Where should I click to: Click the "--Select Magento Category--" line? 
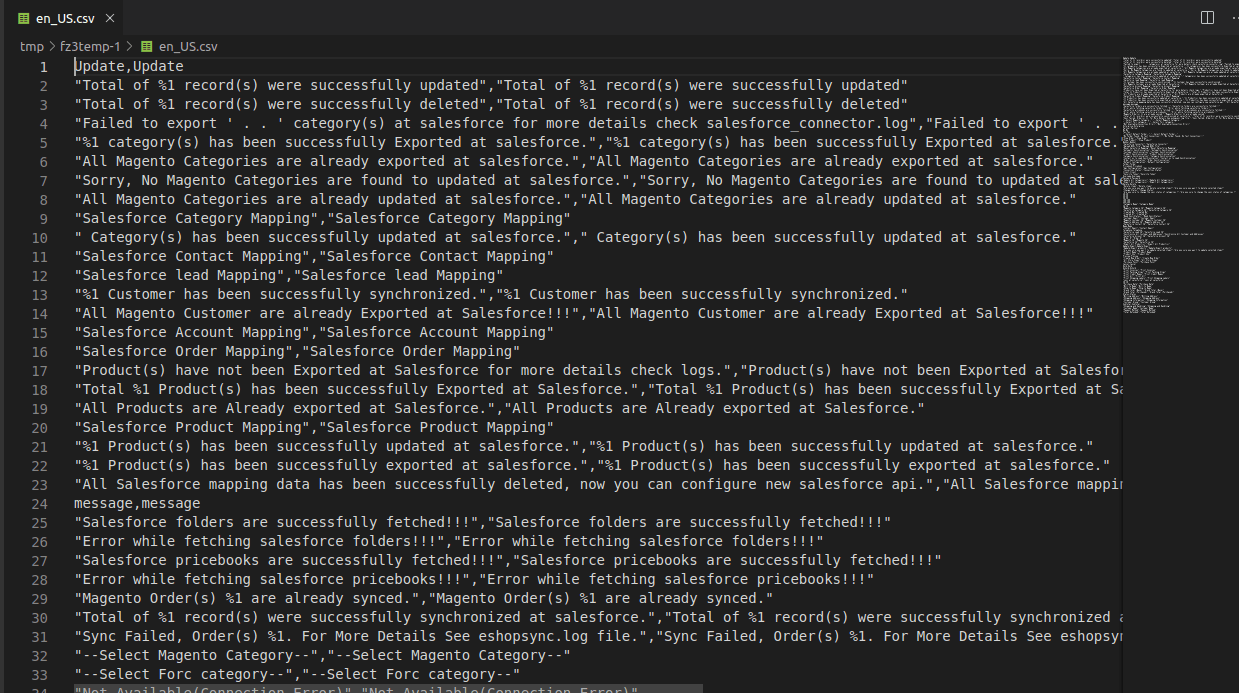point(322,656)
